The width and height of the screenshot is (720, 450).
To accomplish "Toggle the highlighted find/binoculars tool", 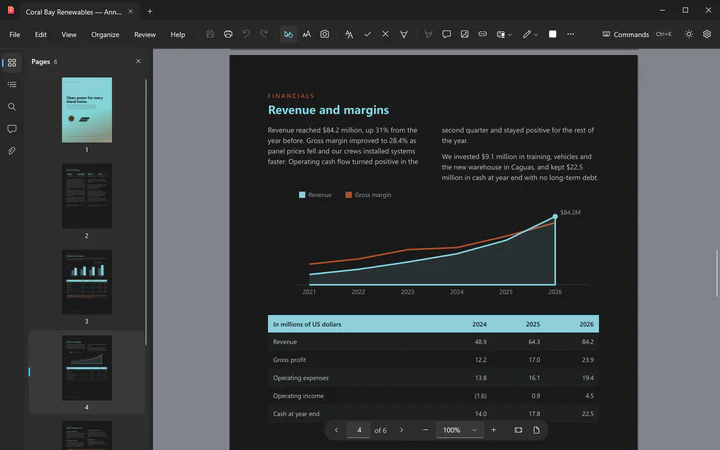I will tap(288, 34).
